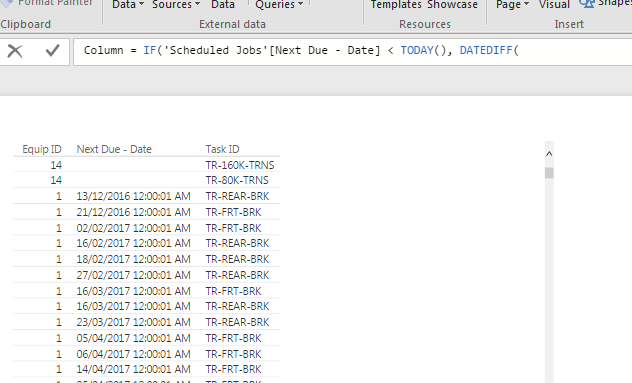Sort by the Equip ID column header
This screenshot has width=632, height=383.
click(42, 149)
